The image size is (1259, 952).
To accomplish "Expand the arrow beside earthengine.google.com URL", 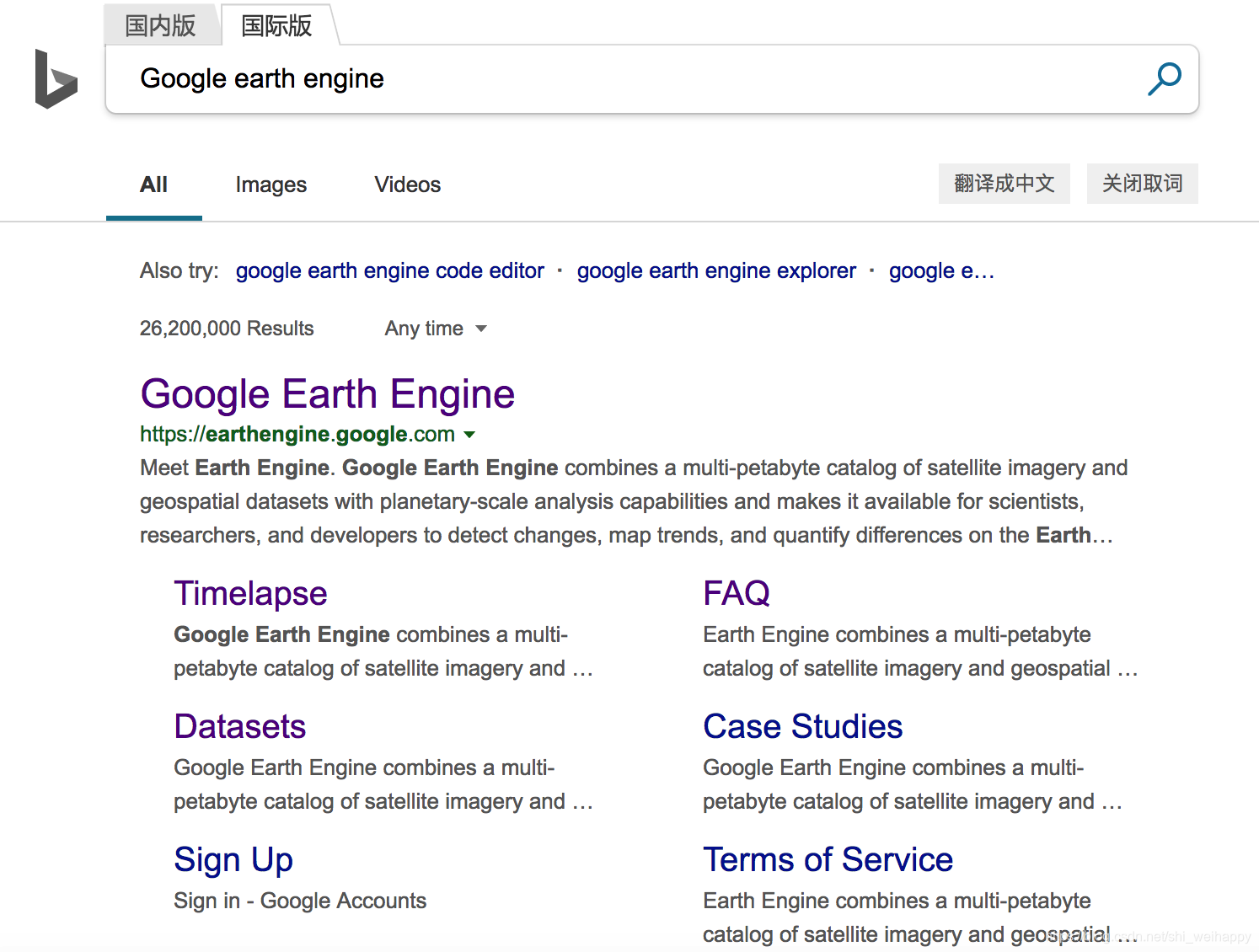I will click(x=470, y=435).
